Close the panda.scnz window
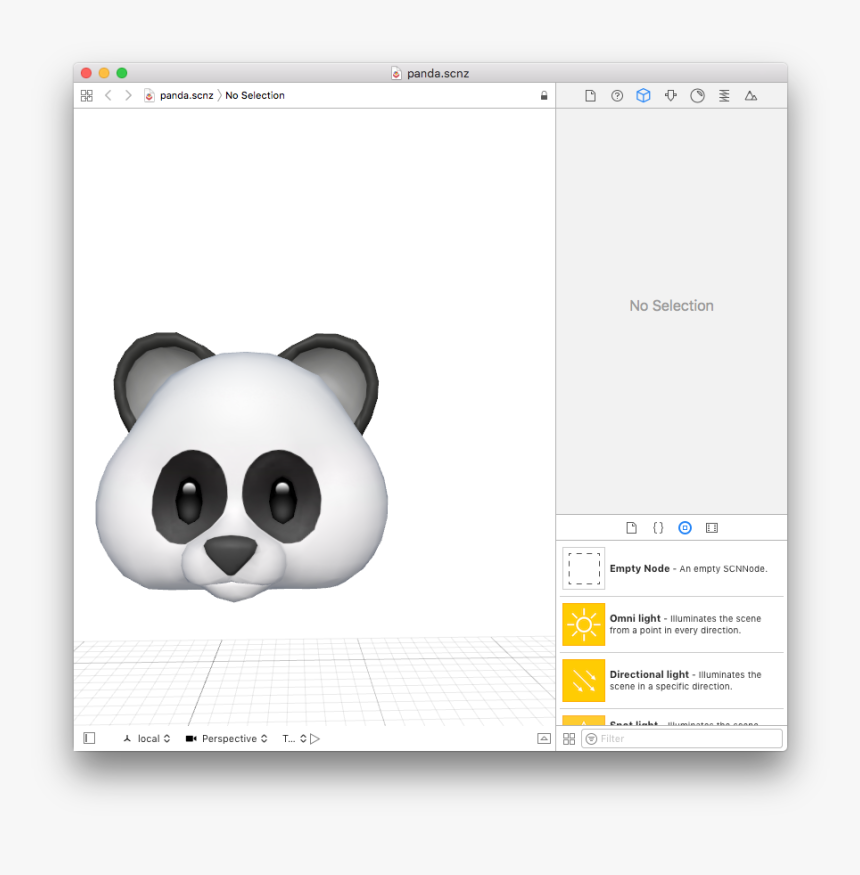 [x=86, y=73]
